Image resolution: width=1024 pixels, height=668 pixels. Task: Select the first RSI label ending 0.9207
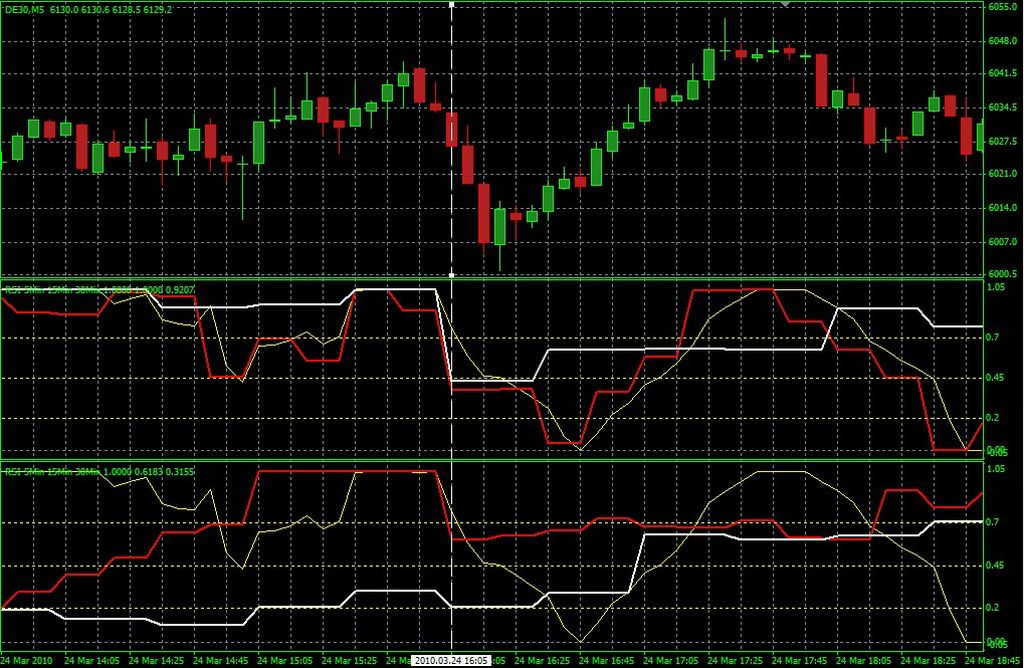point(100,289)
